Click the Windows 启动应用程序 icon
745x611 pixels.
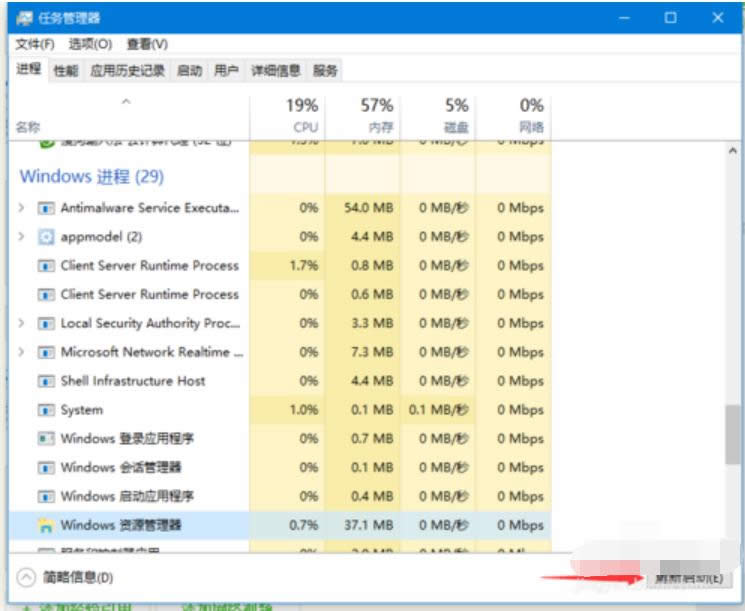(x=45, y=497)
